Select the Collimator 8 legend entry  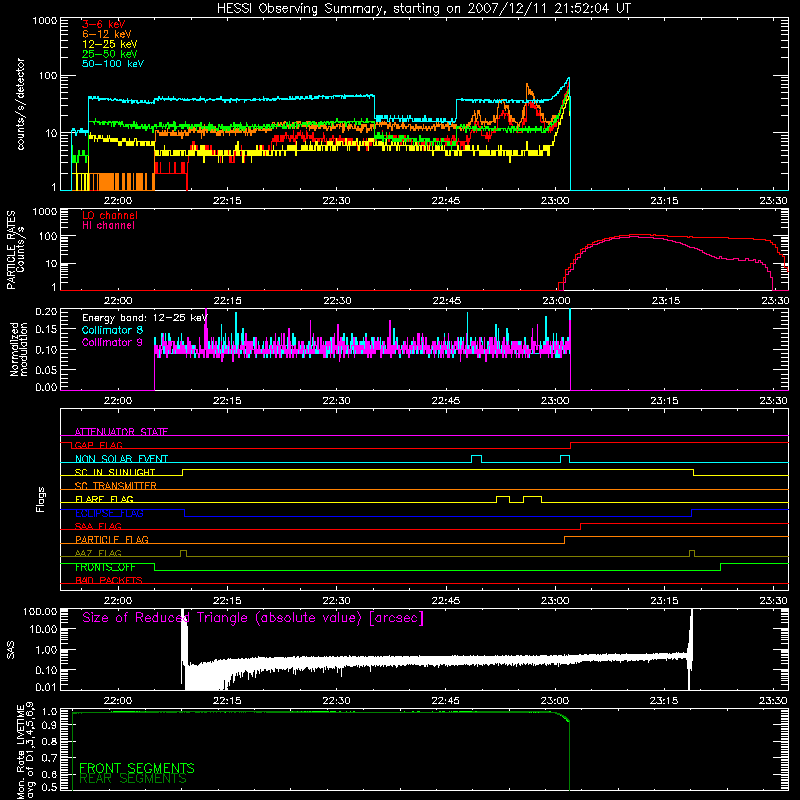[x=112, y=330]
